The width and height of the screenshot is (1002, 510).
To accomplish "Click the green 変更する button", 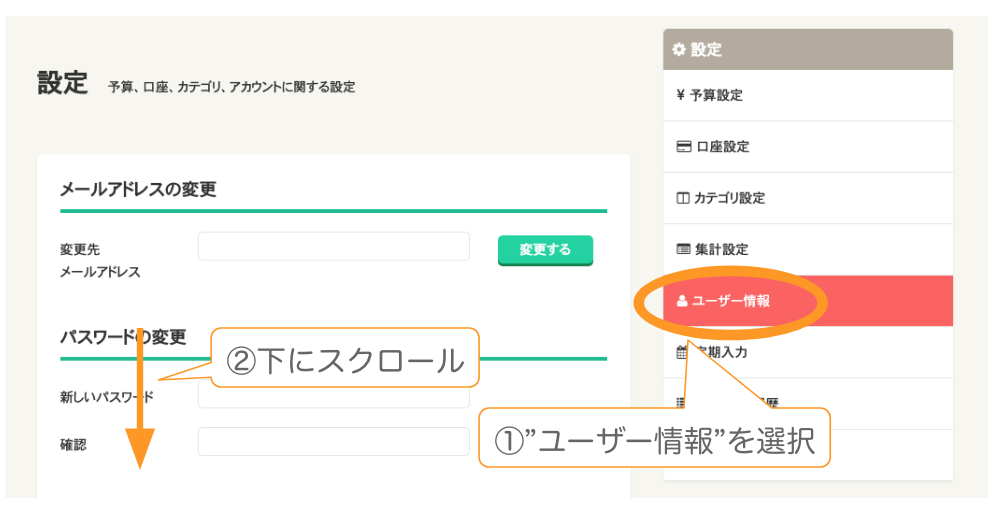I will click(x=545, y=250).
